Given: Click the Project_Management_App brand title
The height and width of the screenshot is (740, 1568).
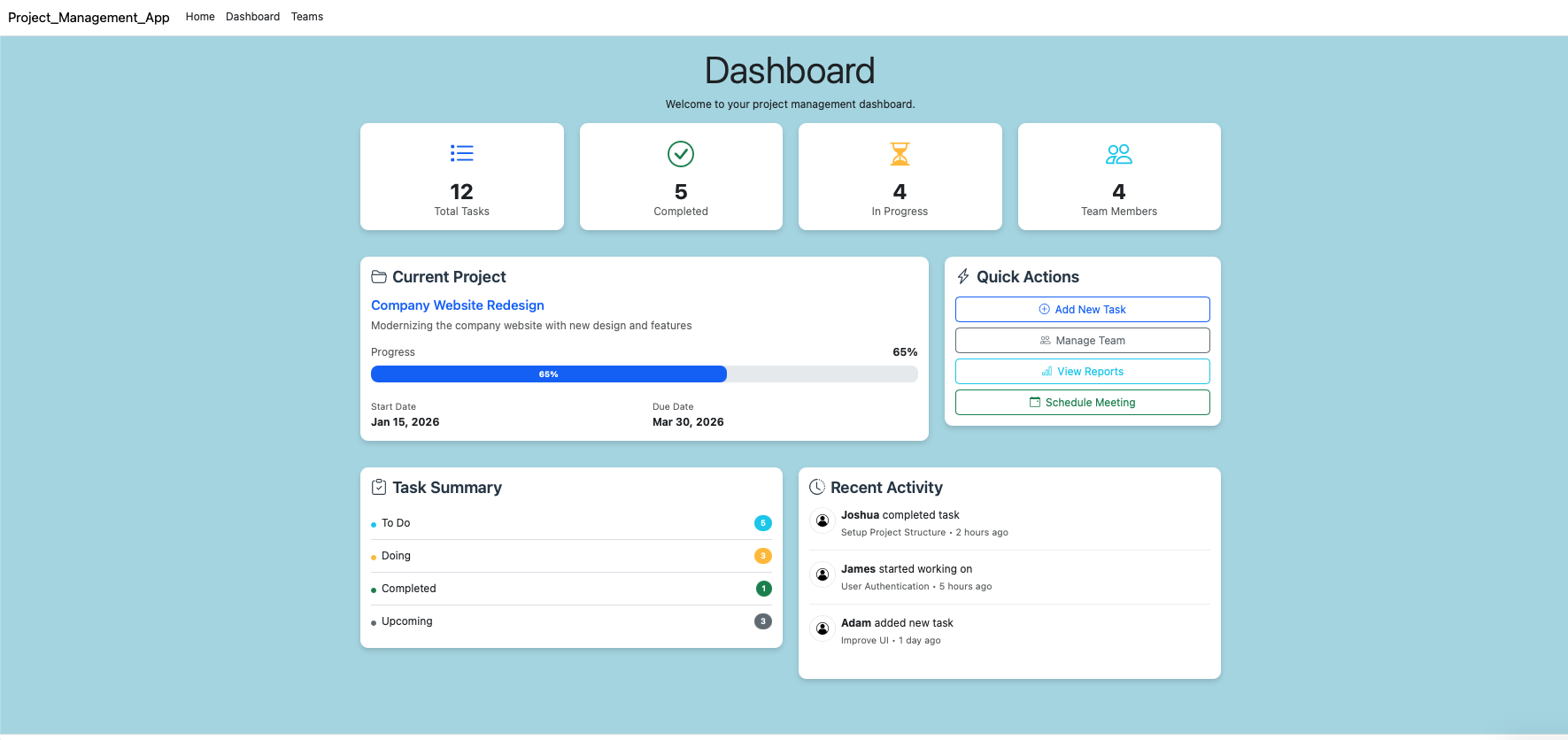Looking at the screenshot, I should (x=89, y=18).
